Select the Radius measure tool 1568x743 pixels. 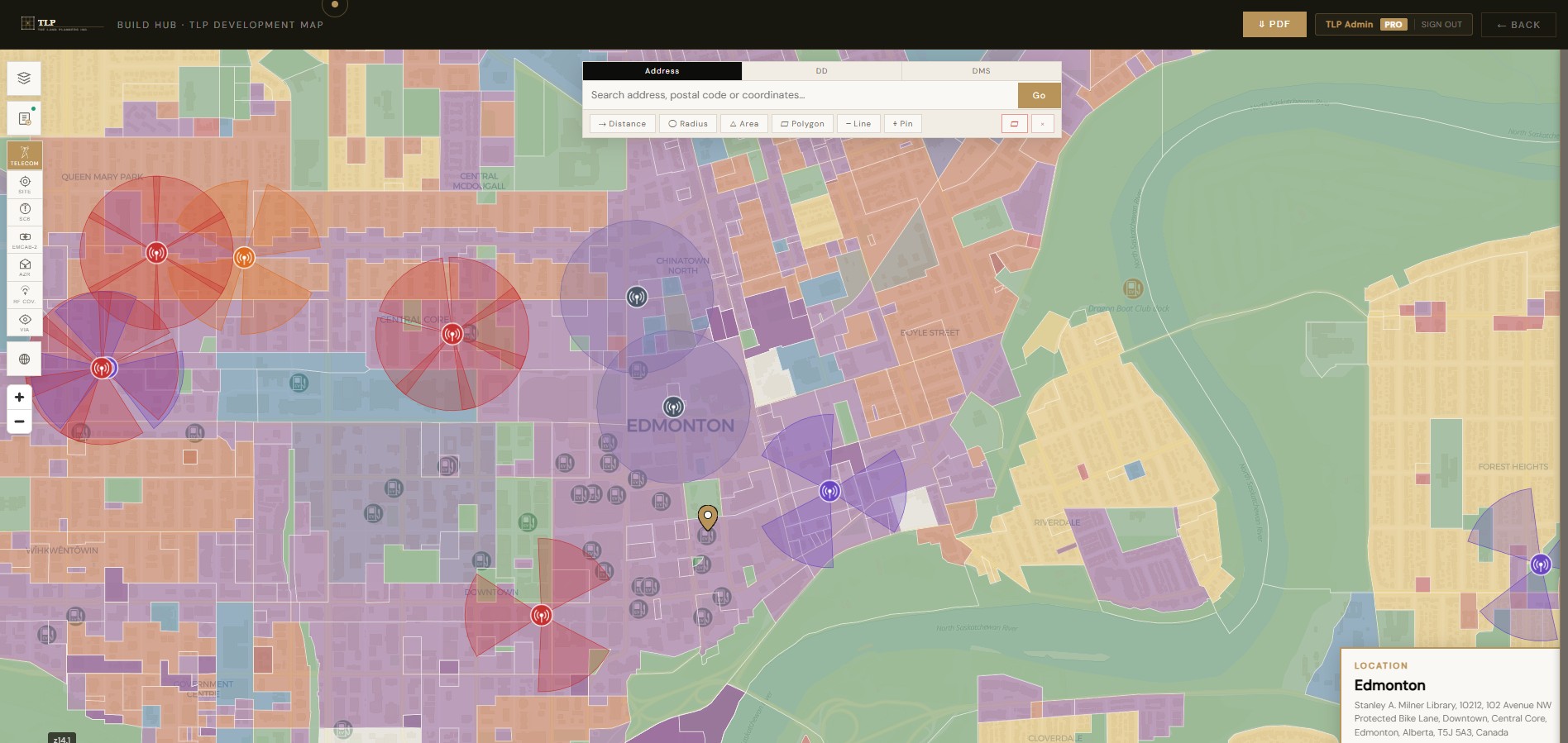pos(688,124)
